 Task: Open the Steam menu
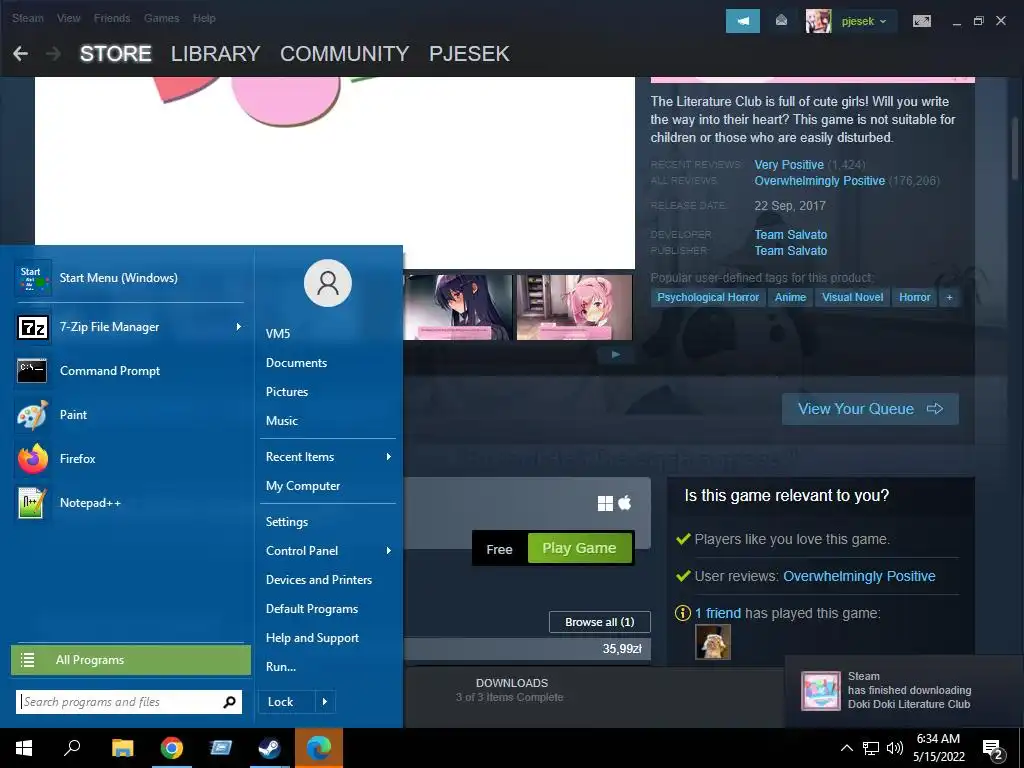click(28, 18)
